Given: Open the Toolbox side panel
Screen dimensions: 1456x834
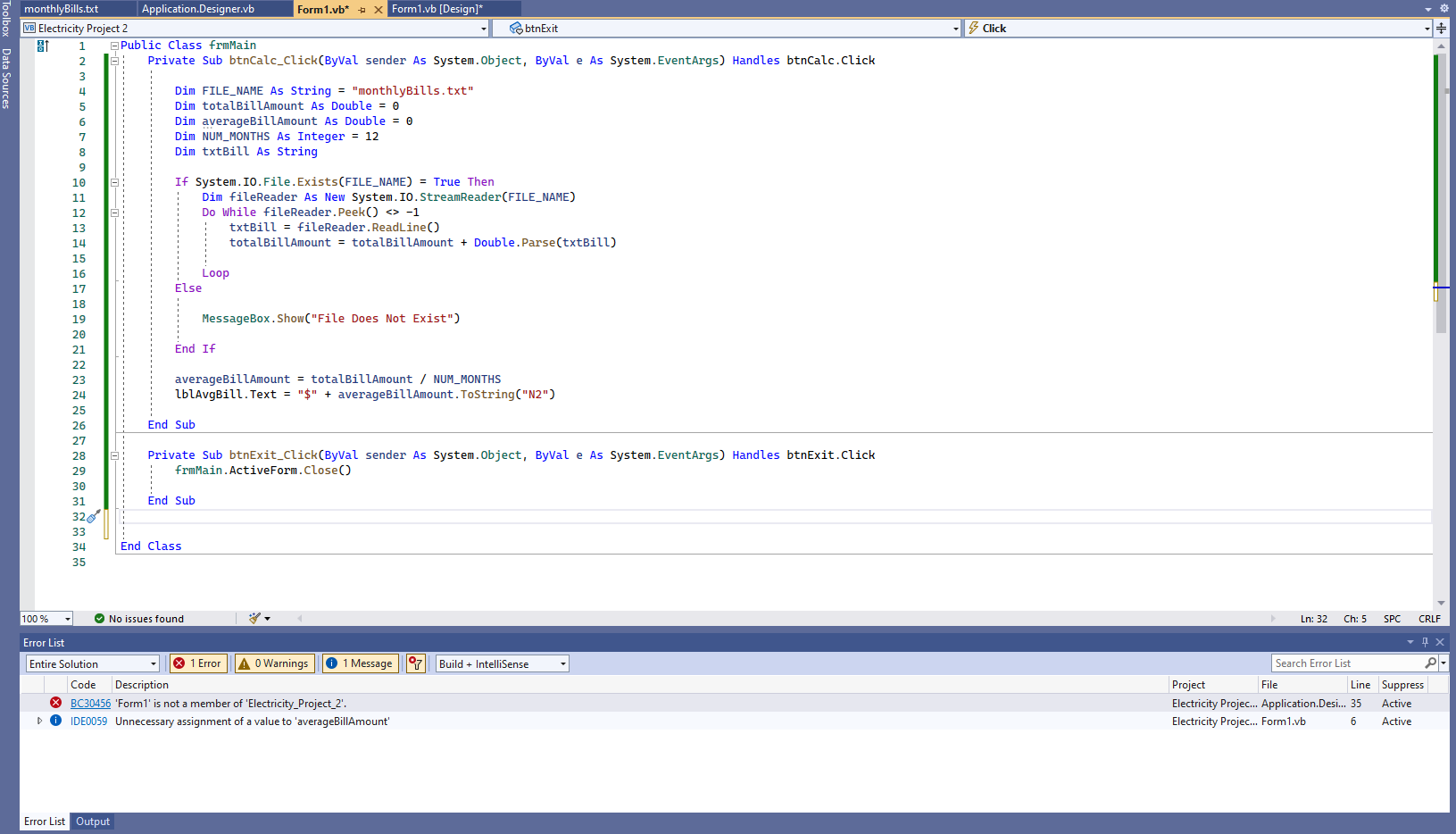Looking at the screenshot, I should [x=6, y=19].
